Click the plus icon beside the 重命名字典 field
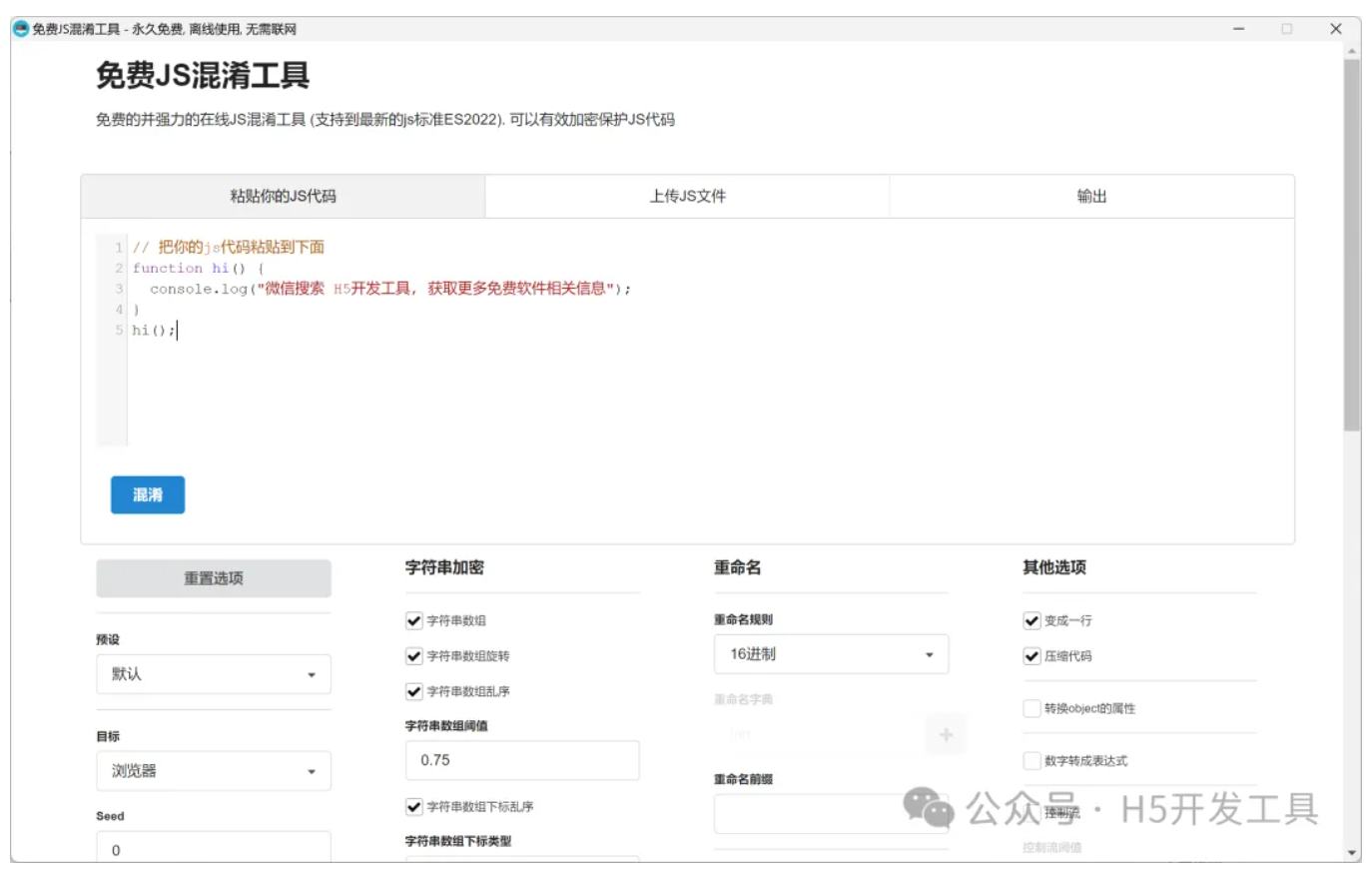The height and width of the screenshot is (875, 1372). pos(946,735)
